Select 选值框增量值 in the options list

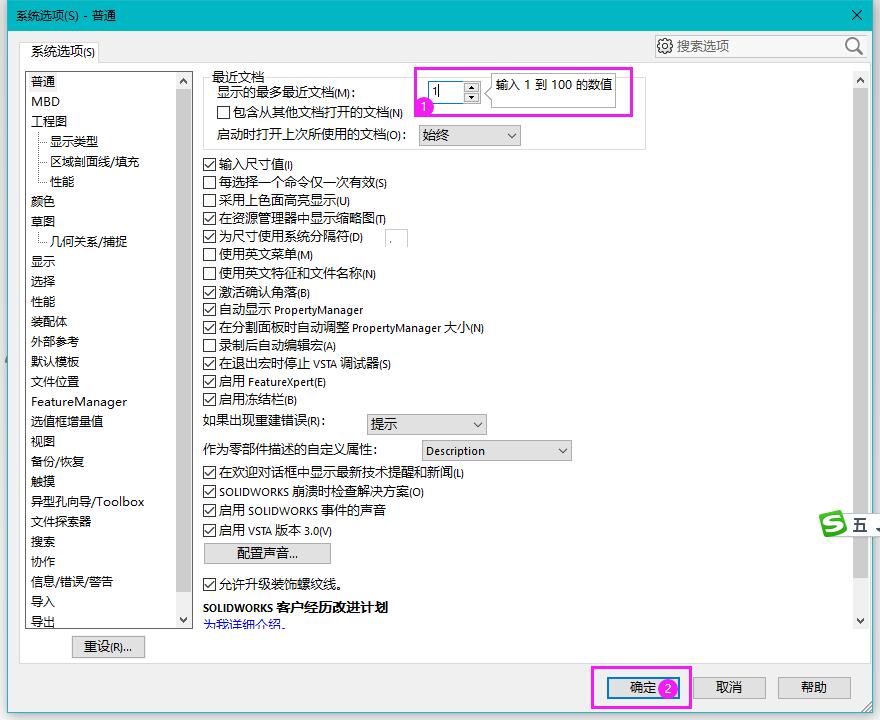(x=67, y=421)
